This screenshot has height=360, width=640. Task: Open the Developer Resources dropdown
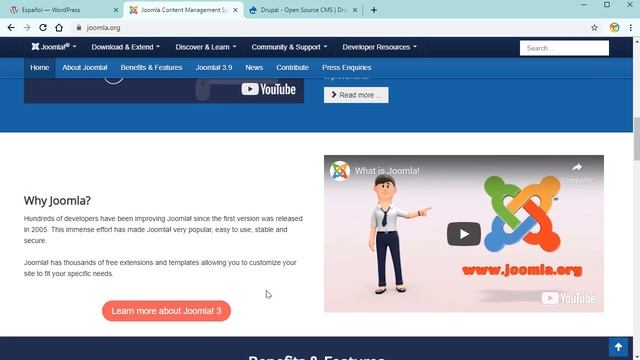click(x=380, y=47)
